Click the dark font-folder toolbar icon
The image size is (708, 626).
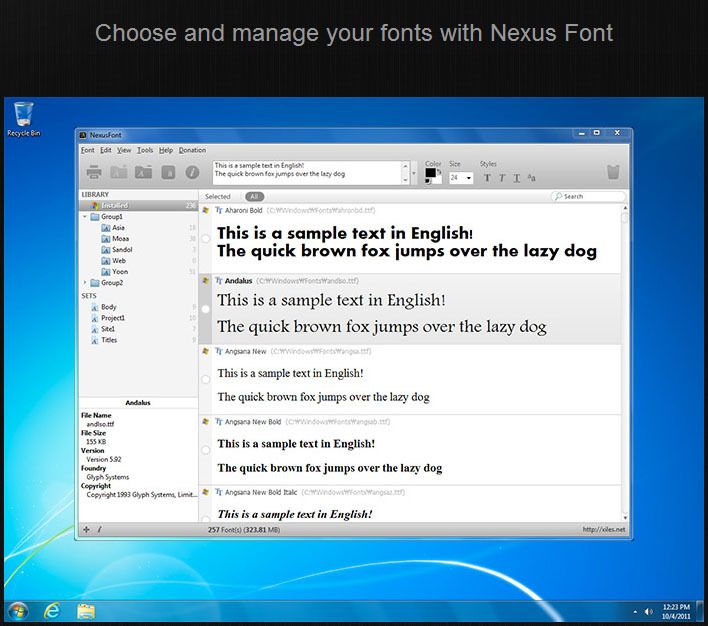coord(143,172)
